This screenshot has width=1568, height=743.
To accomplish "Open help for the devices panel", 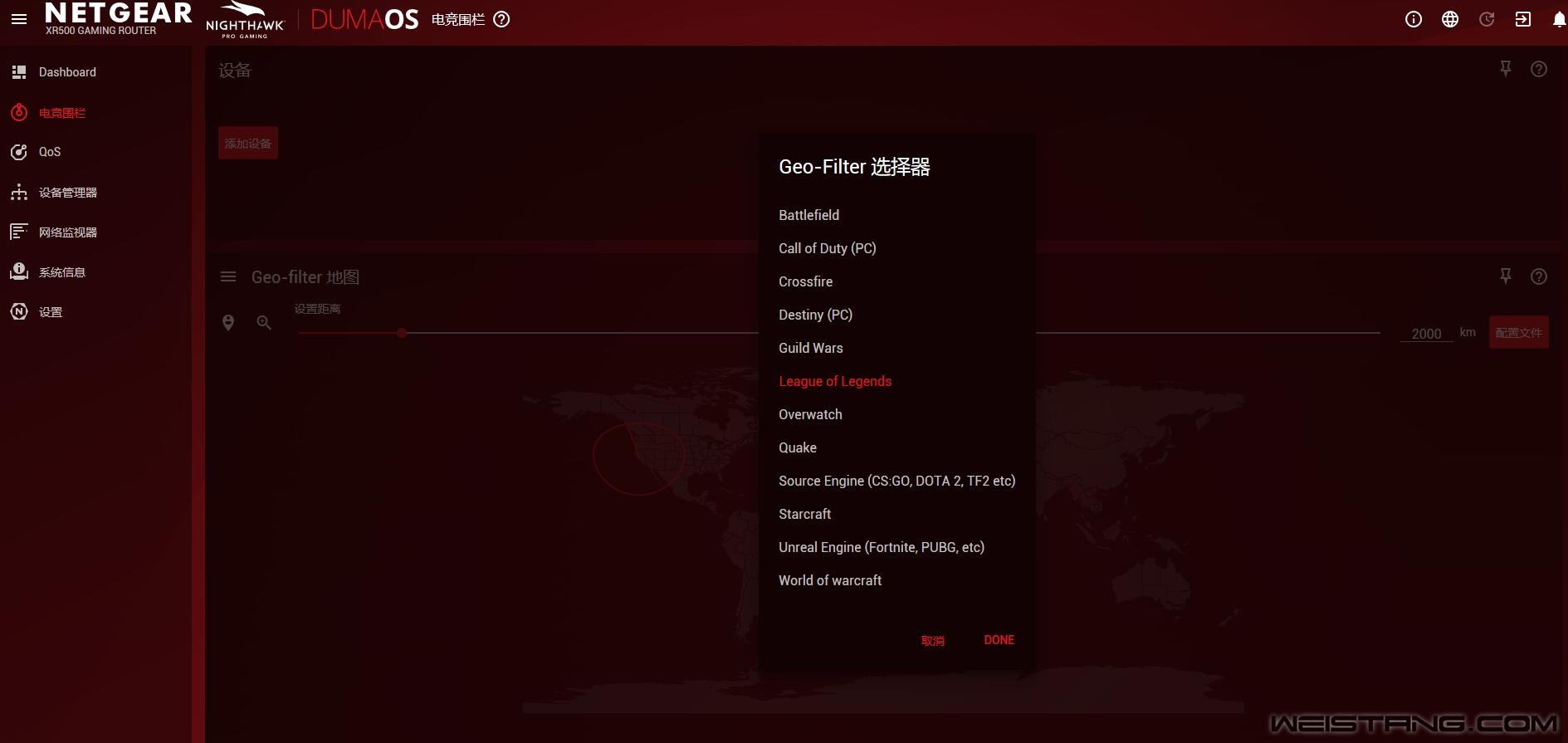I will 1538,69.
